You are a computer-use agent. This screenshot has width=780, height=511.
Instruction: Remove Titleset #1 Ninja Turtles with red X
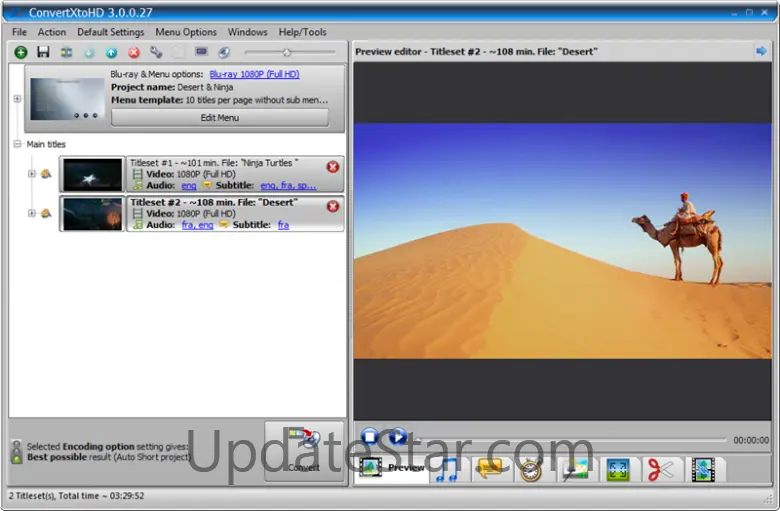tap(333, 167)
